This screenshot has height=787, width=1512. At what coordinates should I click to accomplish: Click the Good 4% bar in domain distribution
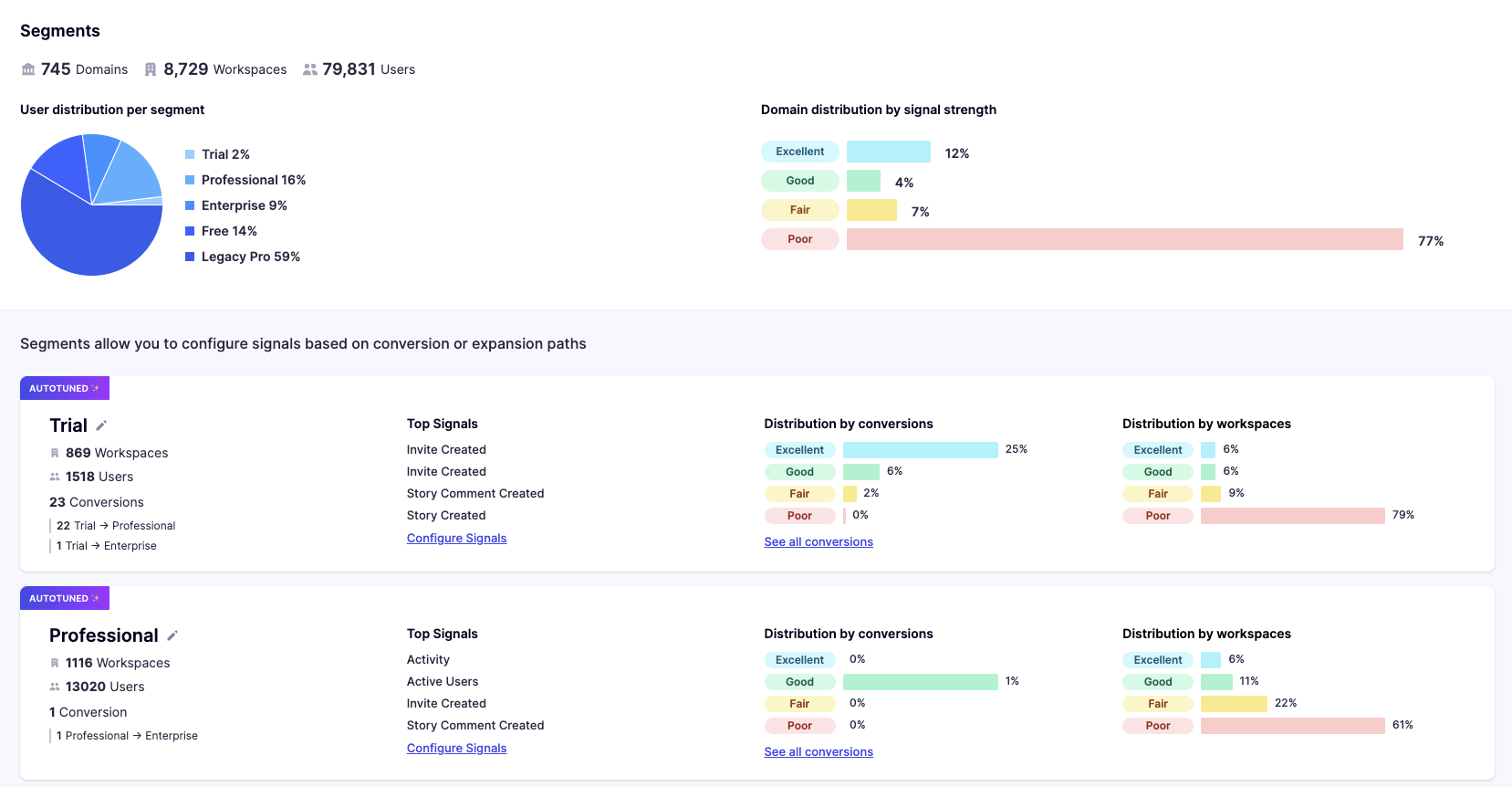coord(863,181)
